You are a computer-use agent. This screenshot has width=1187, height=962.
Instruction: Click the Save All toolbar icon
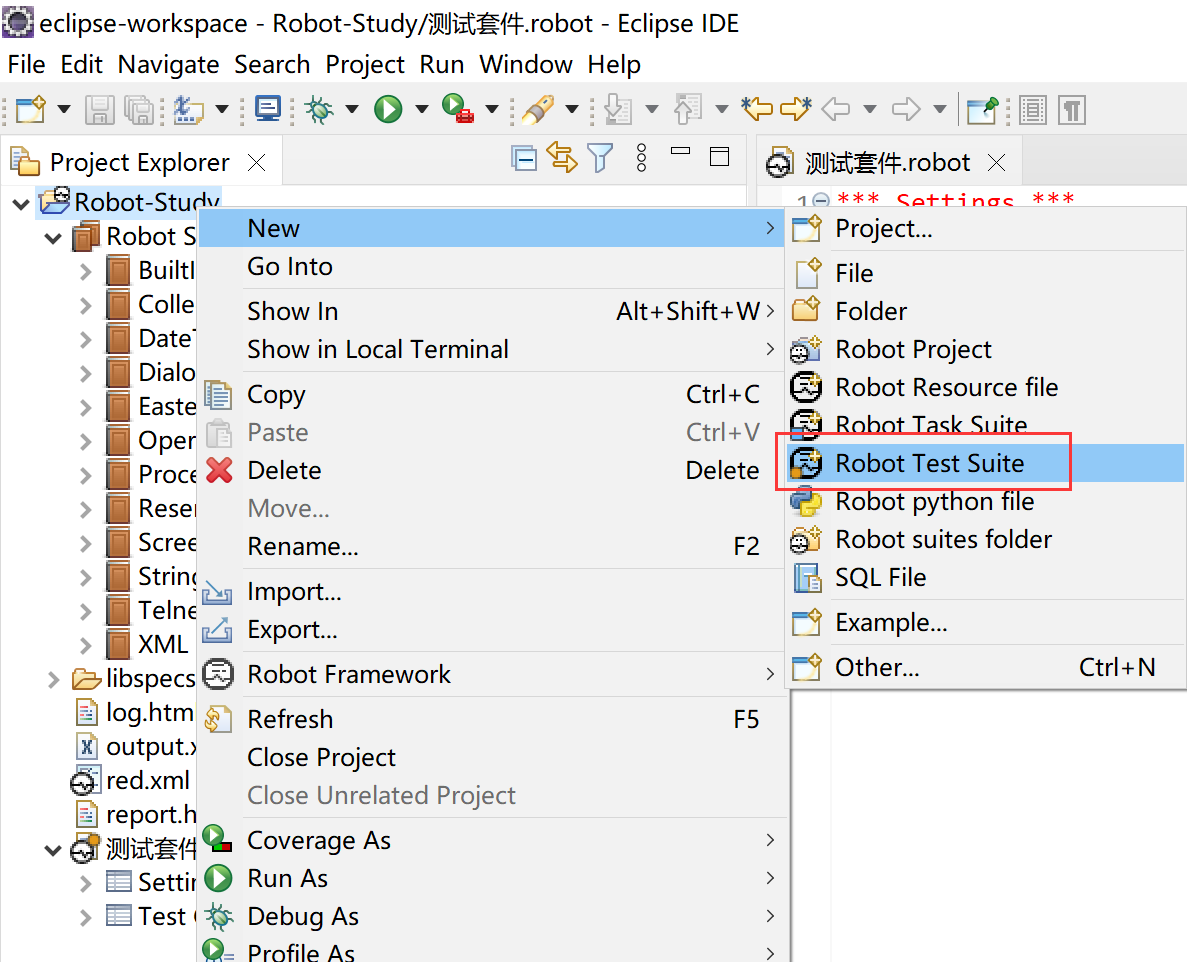point(139,110)
